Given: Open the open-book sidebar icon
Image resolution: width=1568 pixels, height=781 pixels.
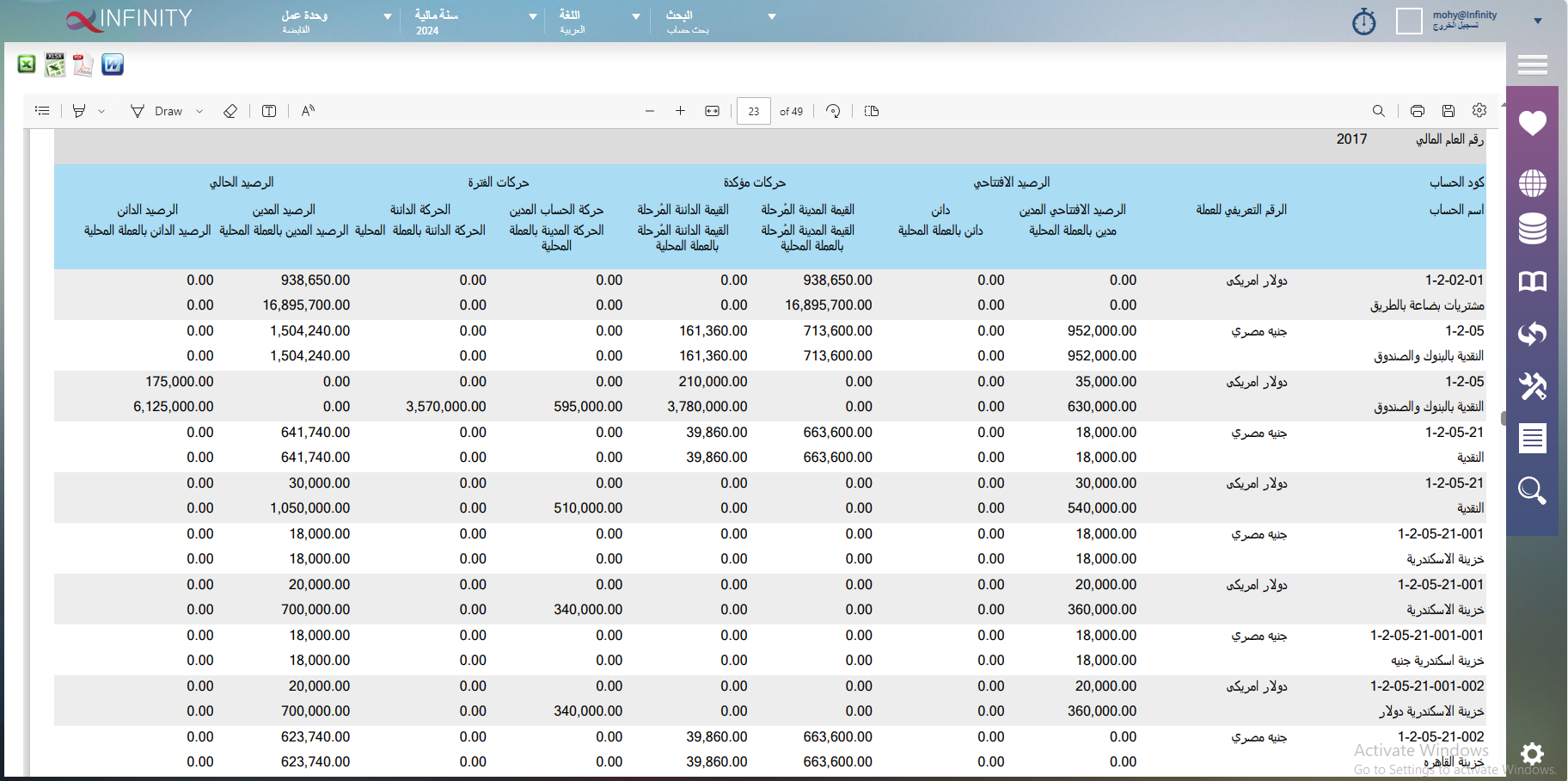Looking at the screenshot, I should point(1533,281).
